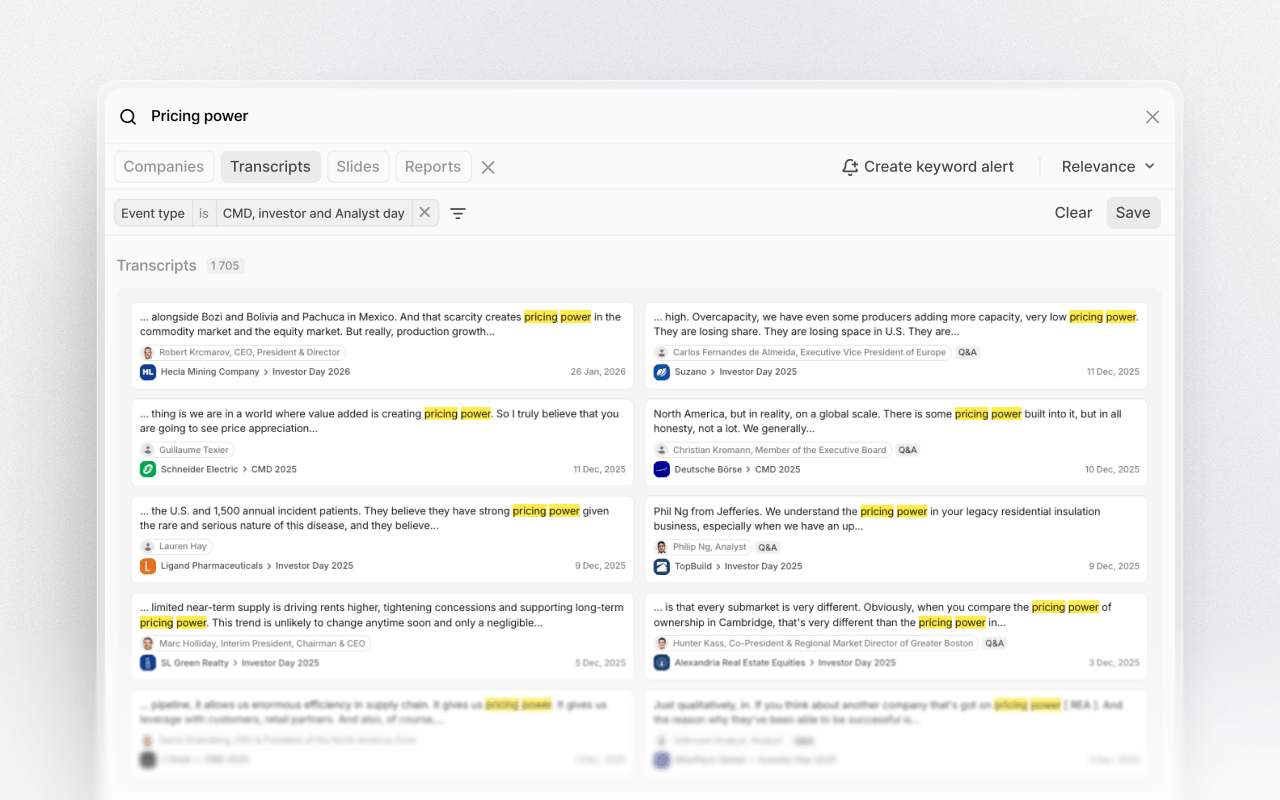Click the Suzano company logo
This screenshot has height=800, width=1280.
click(662, 372)
